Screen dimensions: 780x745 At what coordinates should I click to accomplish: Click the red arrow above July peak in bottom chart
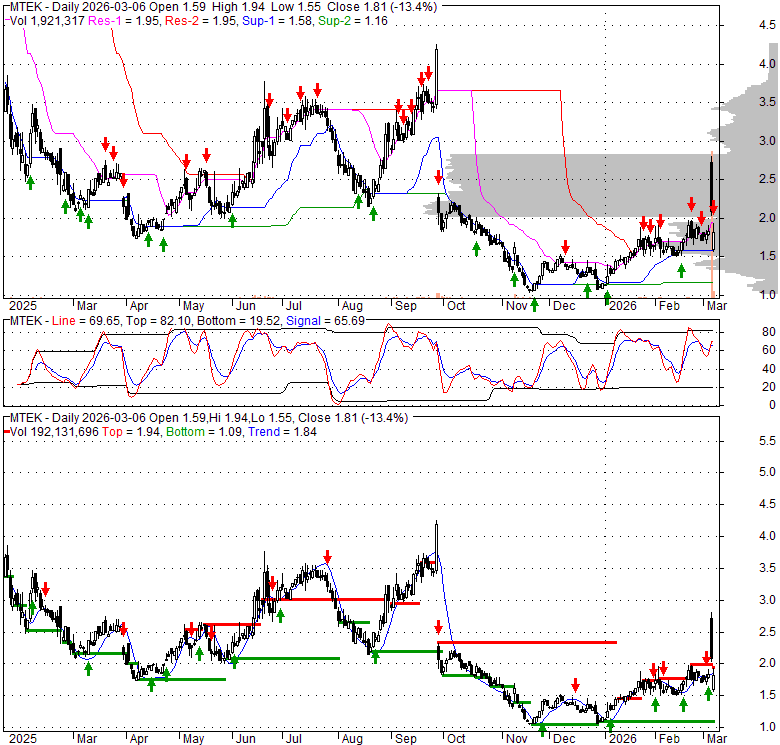coord(327,557)
